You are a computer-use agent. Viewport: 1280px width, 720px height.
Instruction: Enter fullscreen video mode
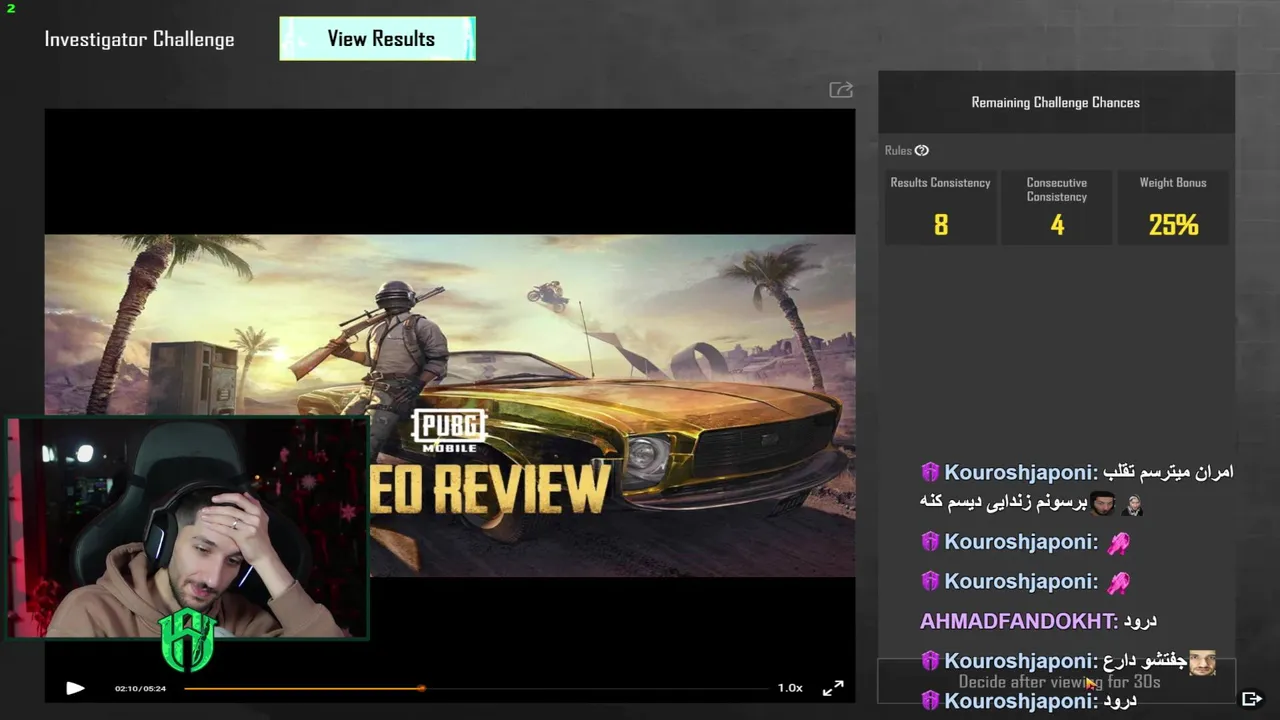833,688
